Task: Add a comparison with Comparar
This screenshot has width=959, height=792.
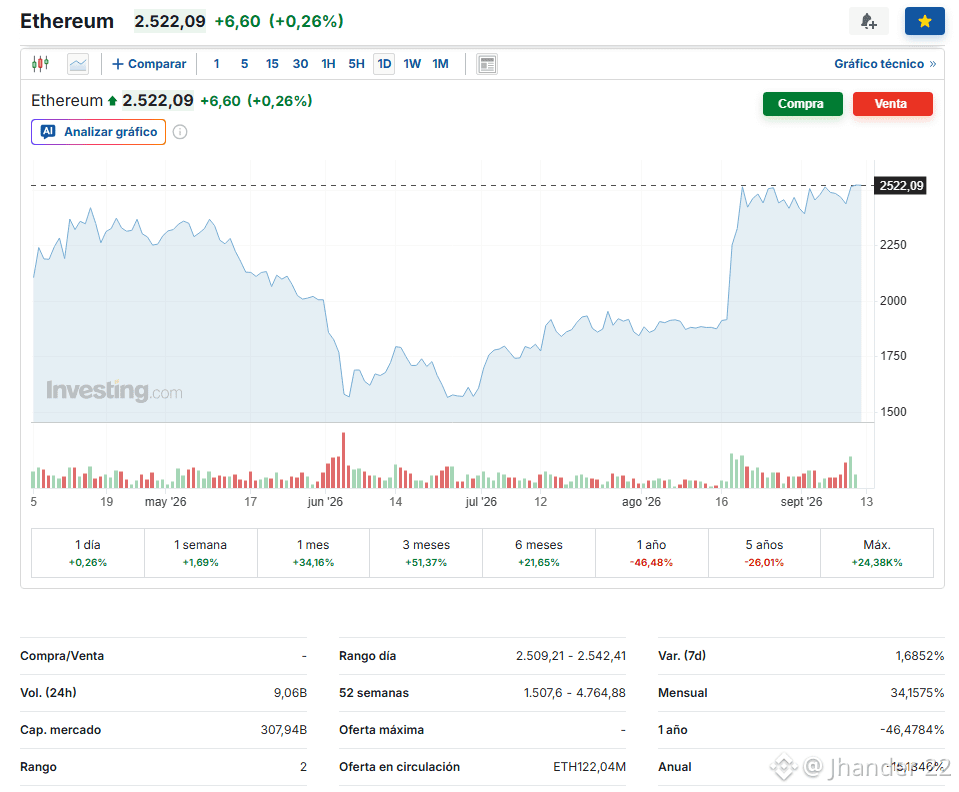Action: point(149,64)
